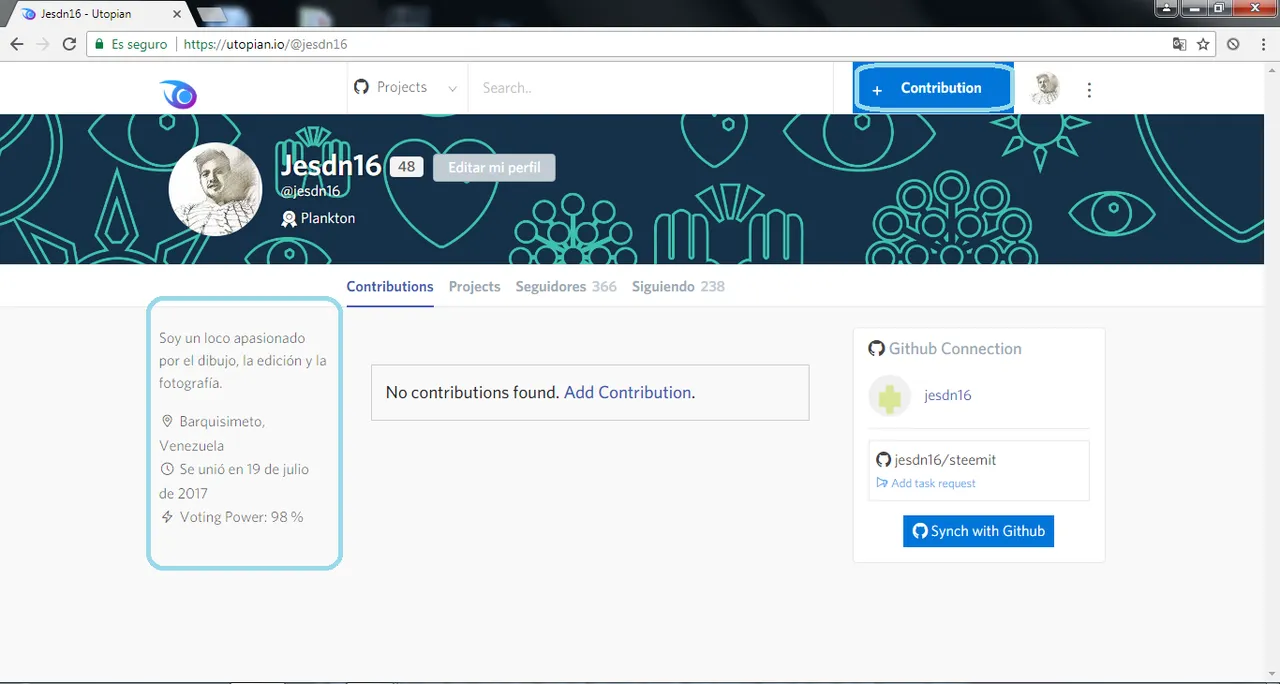The image size is (1280, 684).
Task: Click the Plankton badge icon
Action: coord(289,218)
